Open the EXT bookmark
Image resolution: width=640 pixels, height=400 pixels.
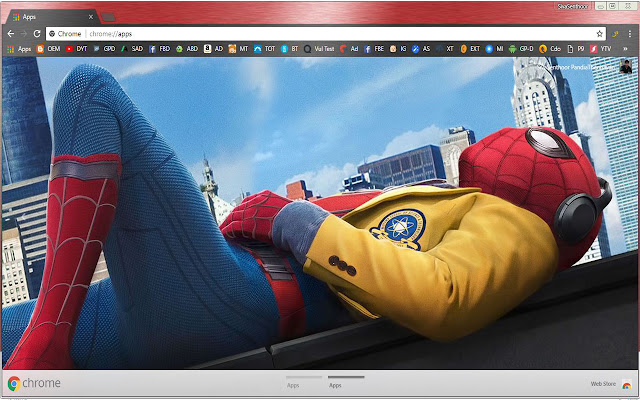pyautogui.click(x=470, y=49)
